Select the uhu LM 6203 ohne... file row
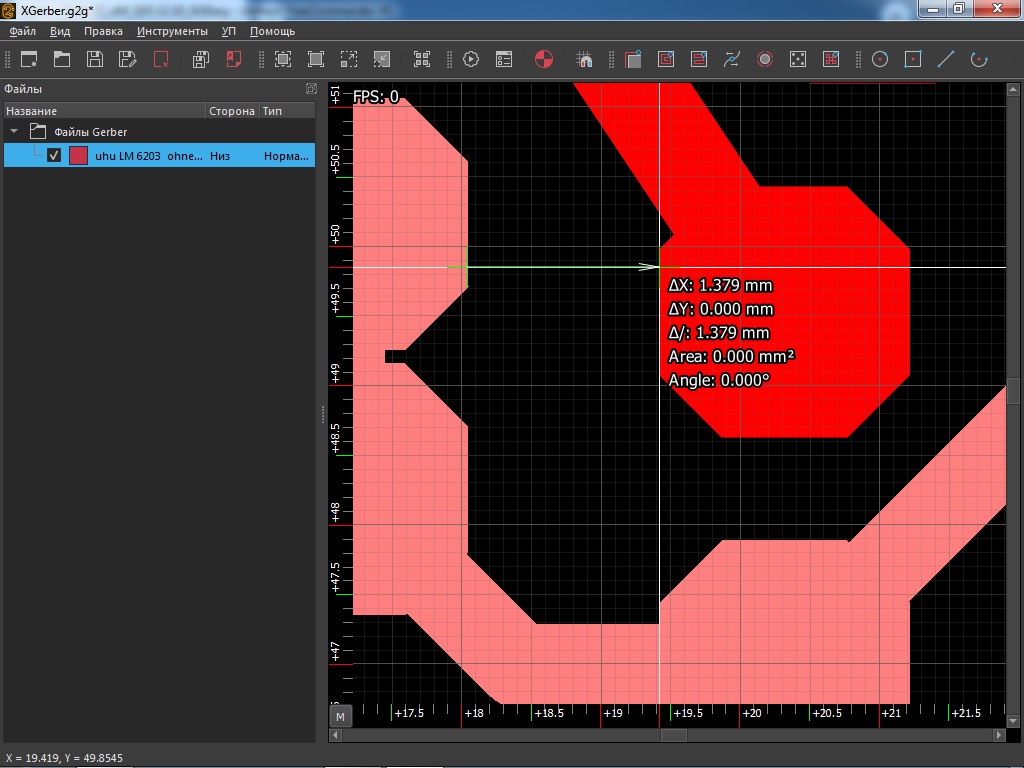The height and width of the screenshot is (768, 1024). coord(159,155)
